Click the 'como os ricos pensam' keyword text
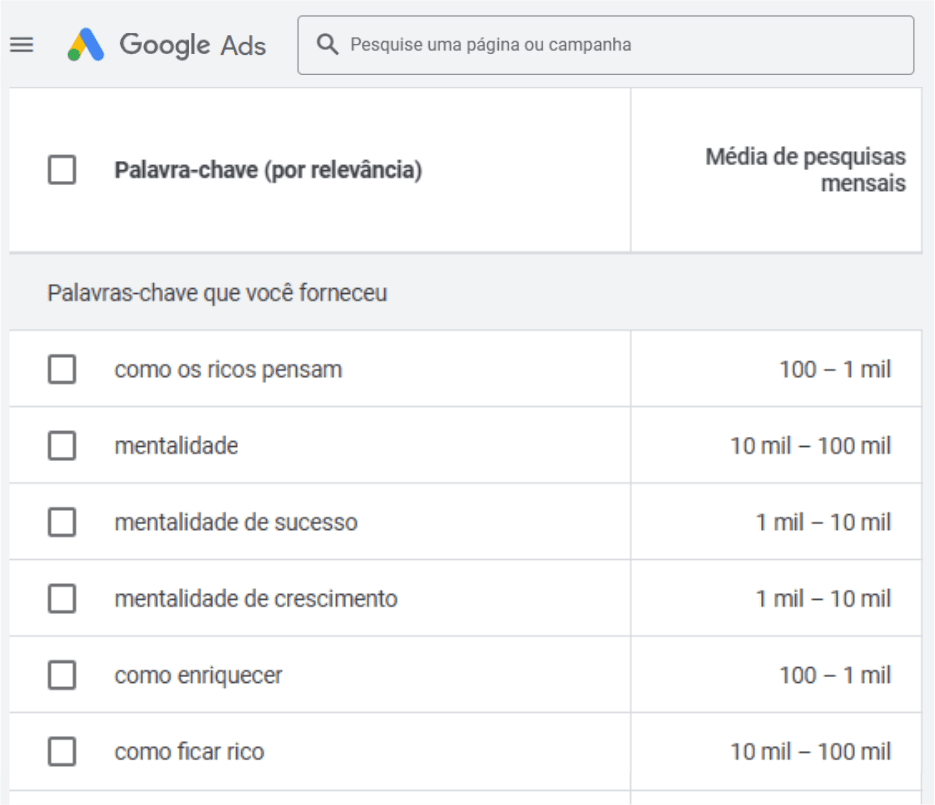The image size is (935, 805). 228,370
